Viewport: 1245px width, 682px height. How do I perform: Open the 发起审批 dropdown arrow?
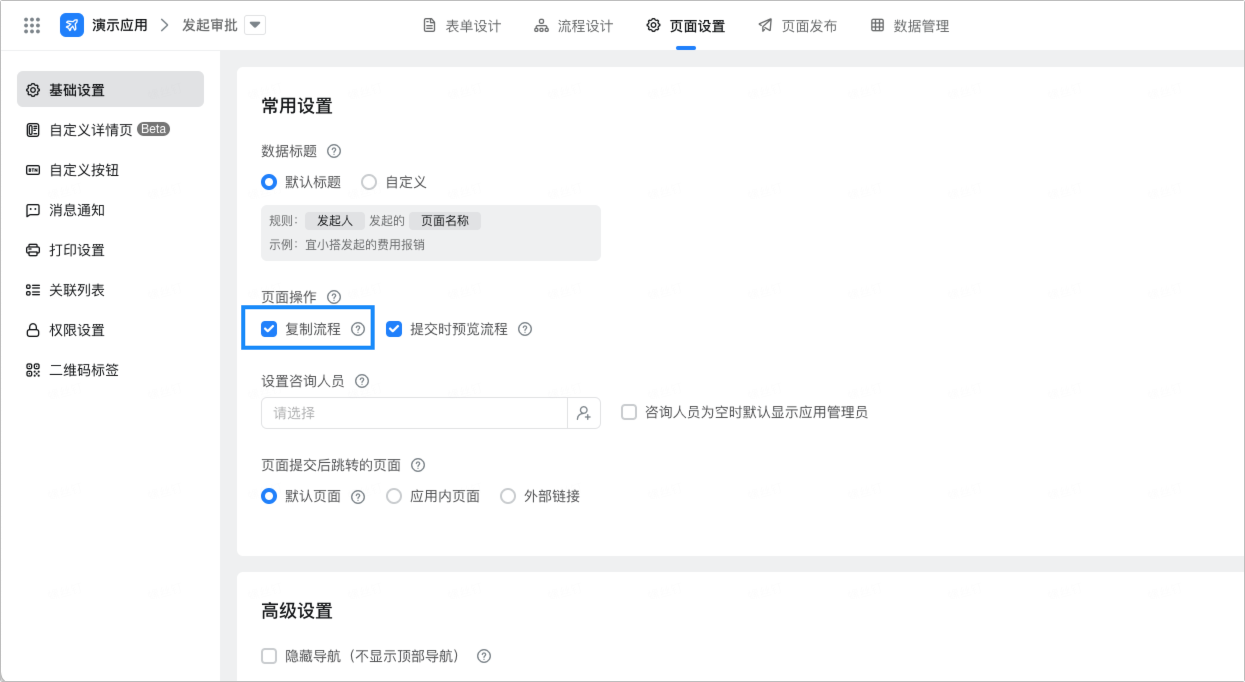[255, 25]
